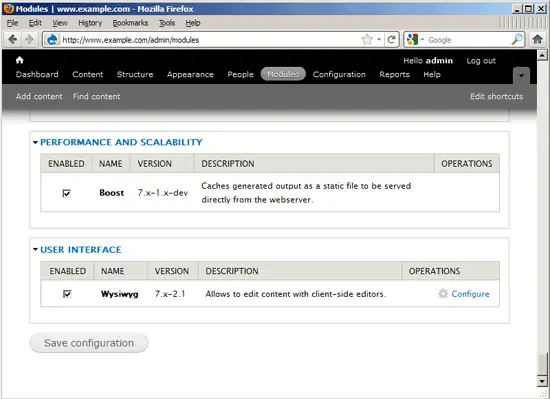Uncheck the Wysiwyg module enabled checkbox
This screenshot has width=550, height=399.
point(67,294)
